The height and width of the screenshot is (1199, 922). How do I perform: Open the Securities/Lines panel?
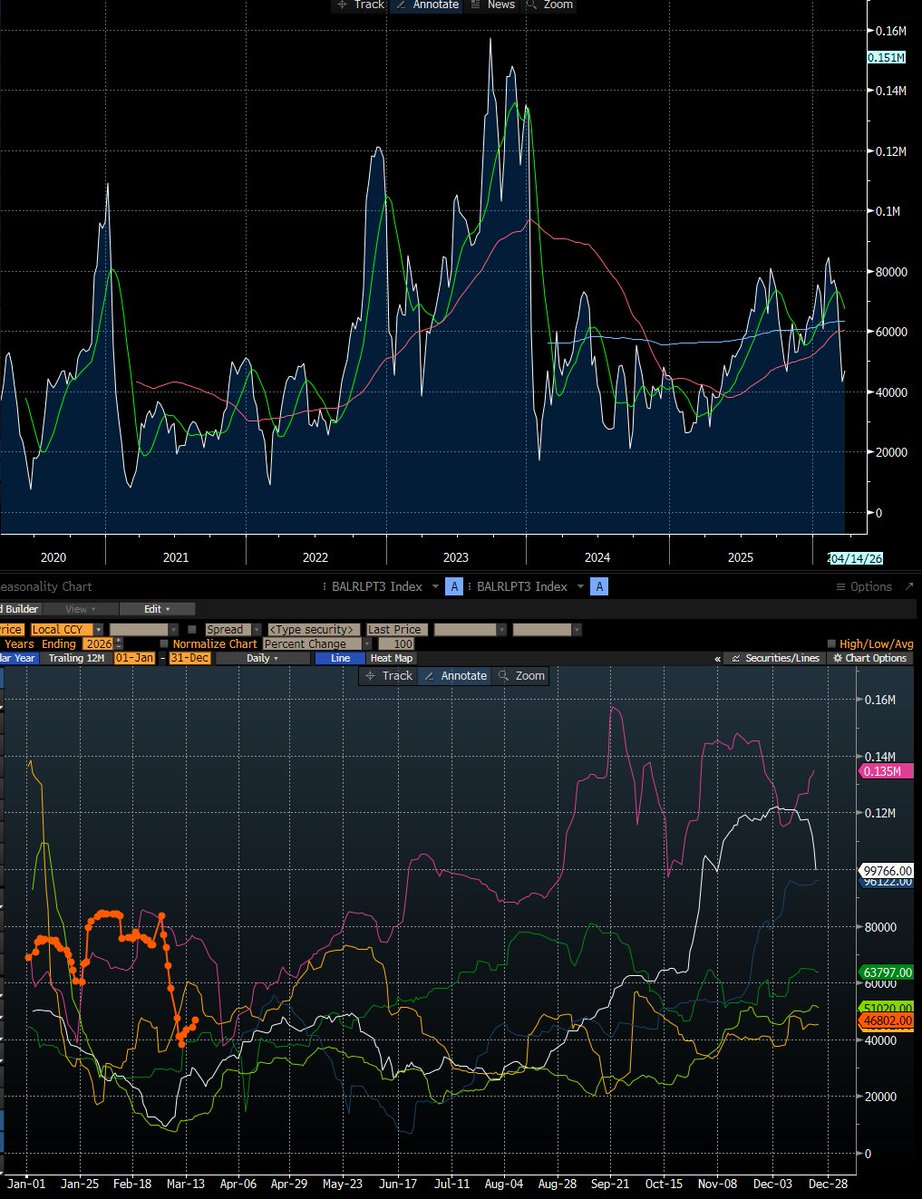point(775,658)
